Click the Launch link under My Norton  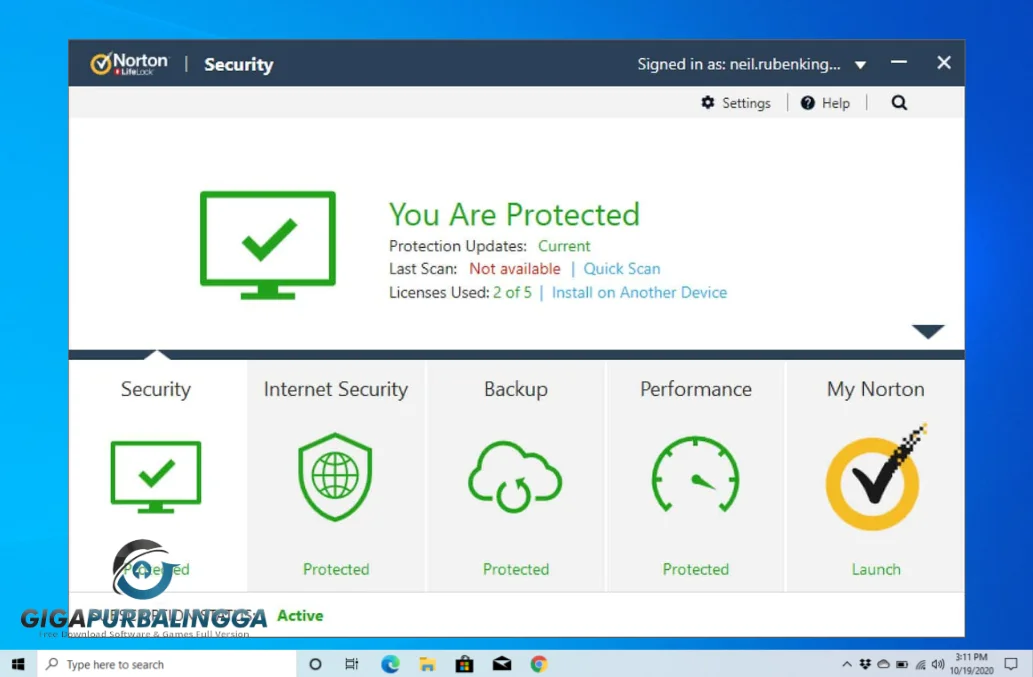click(x=876, y=569)
